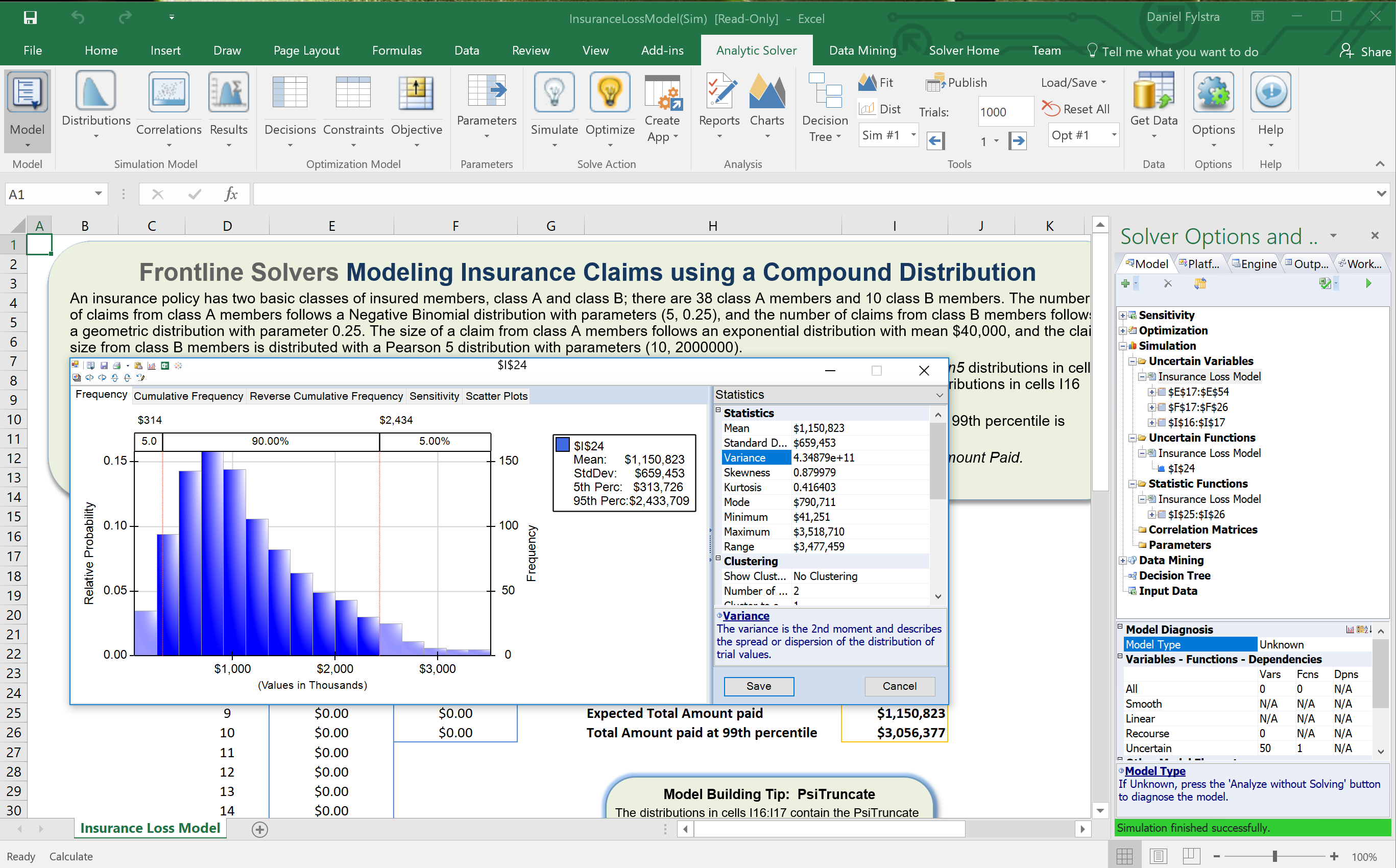Click the Simulate lightbulb icon

coord(554,93)
